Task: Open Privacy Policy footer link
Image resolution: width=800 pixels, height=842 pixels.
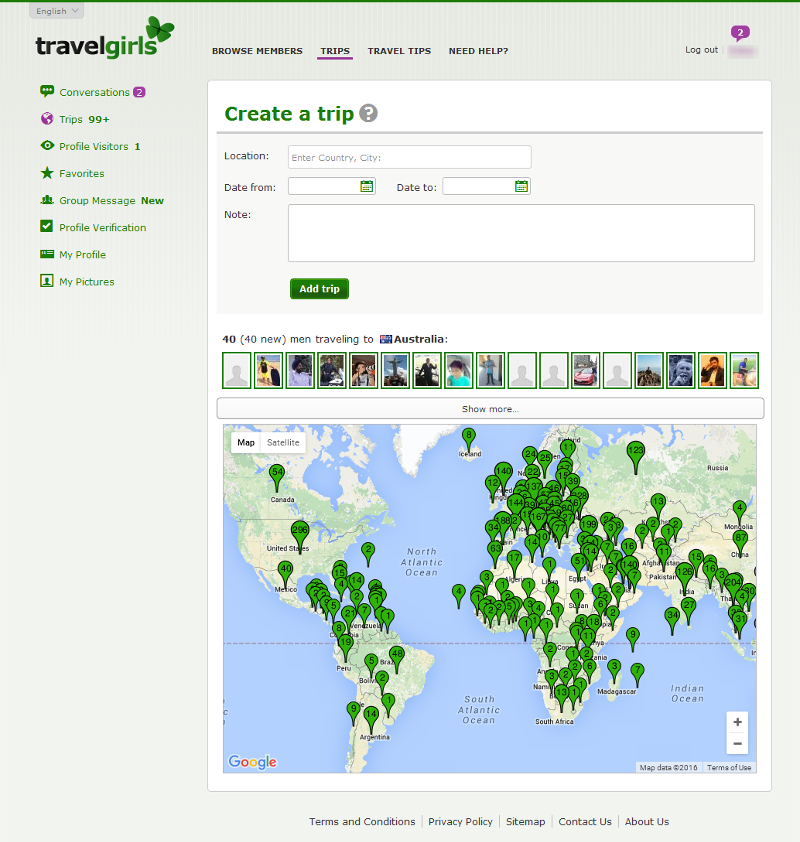Action: 460,822
